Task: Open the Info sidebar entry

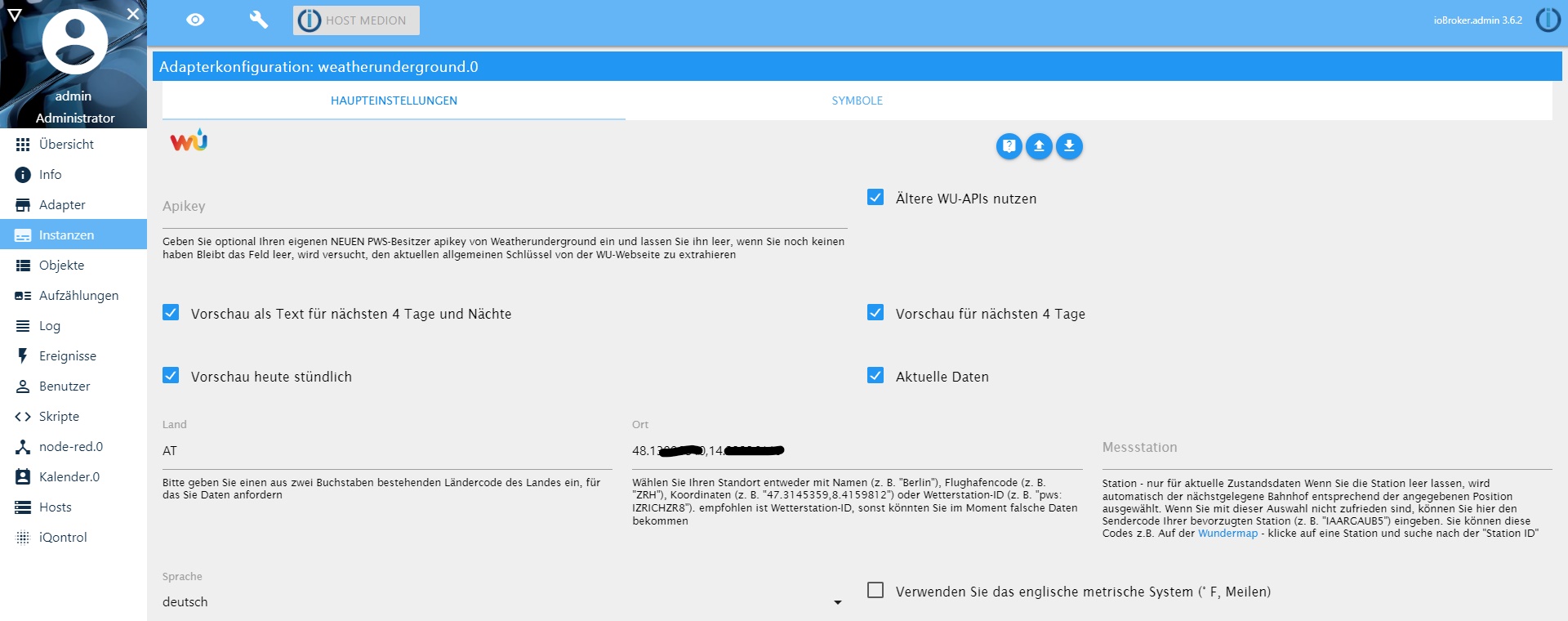Action: tap(73, 175)
